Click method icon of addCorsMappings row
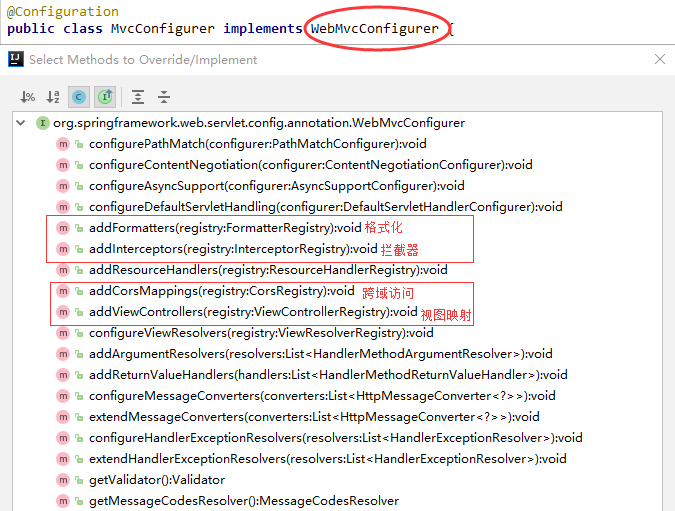This screenshot has height=511, width=675. pos(63,291)
